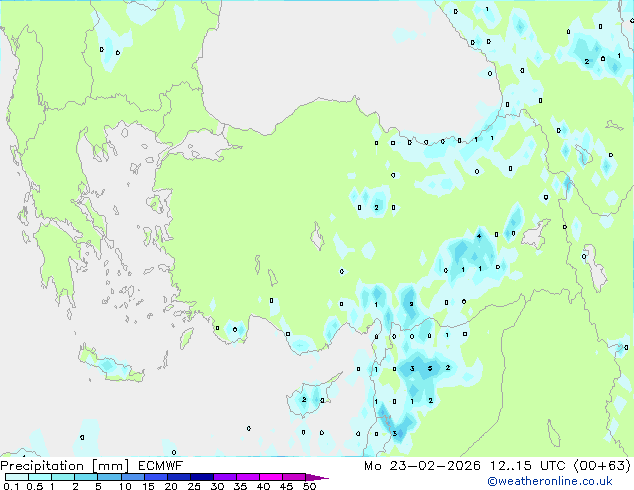Click the 'ECMWF' model label
Screen dimensions: 634x490
pyautogui.click(x=161, y=466)
